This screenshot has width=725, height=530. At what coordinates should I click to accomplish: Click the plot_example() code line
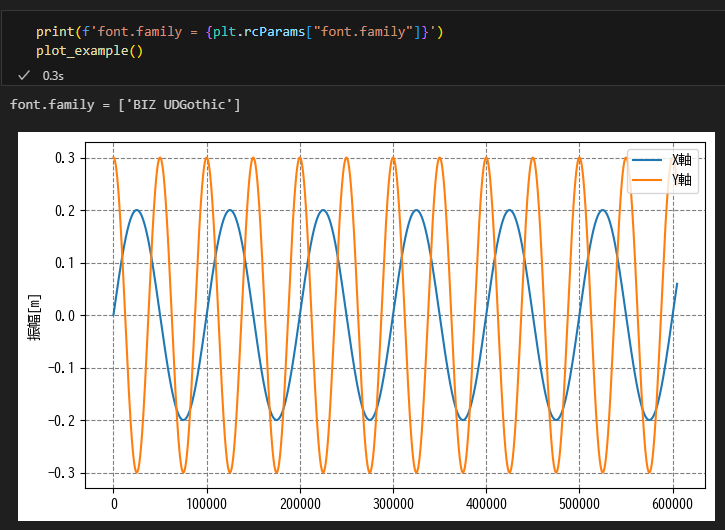point(90,50)
